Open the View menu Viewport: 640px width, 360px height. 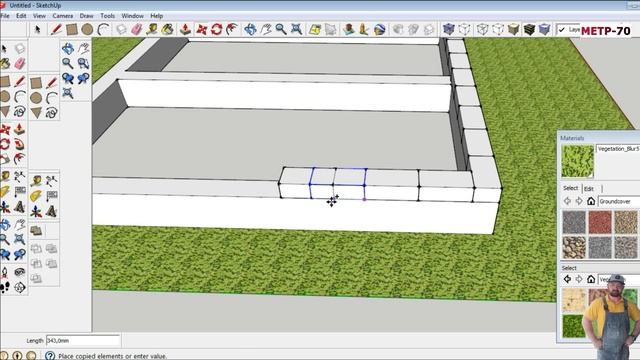39,16
